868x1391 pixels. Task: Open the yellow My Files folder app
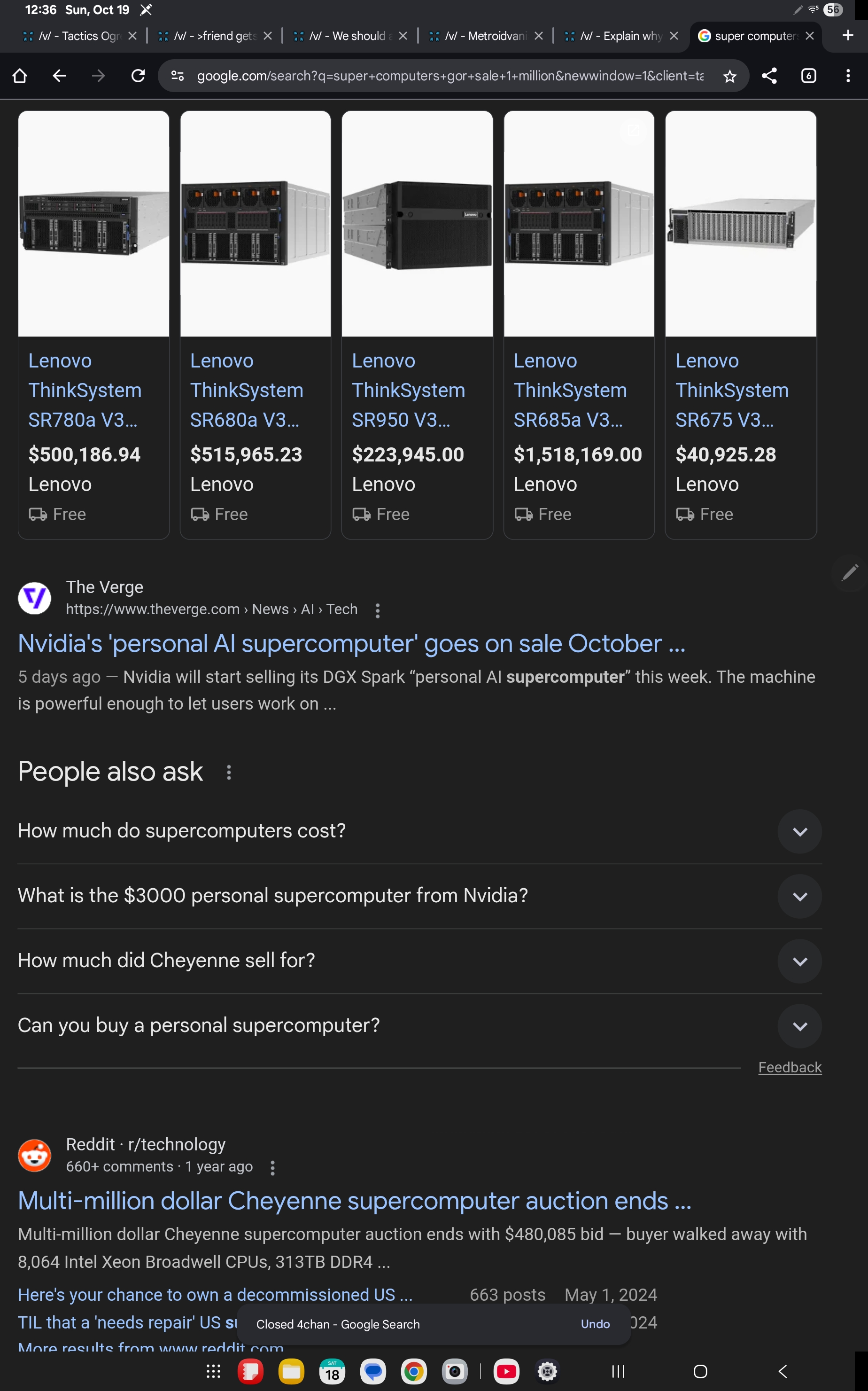click(291, 1371)
